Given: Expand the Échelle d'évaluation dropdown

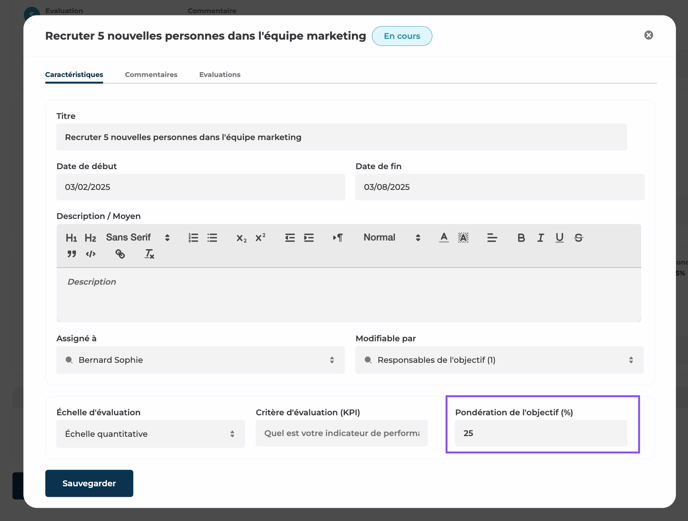Looking at the screenshot, I should [x=150, y=434].
